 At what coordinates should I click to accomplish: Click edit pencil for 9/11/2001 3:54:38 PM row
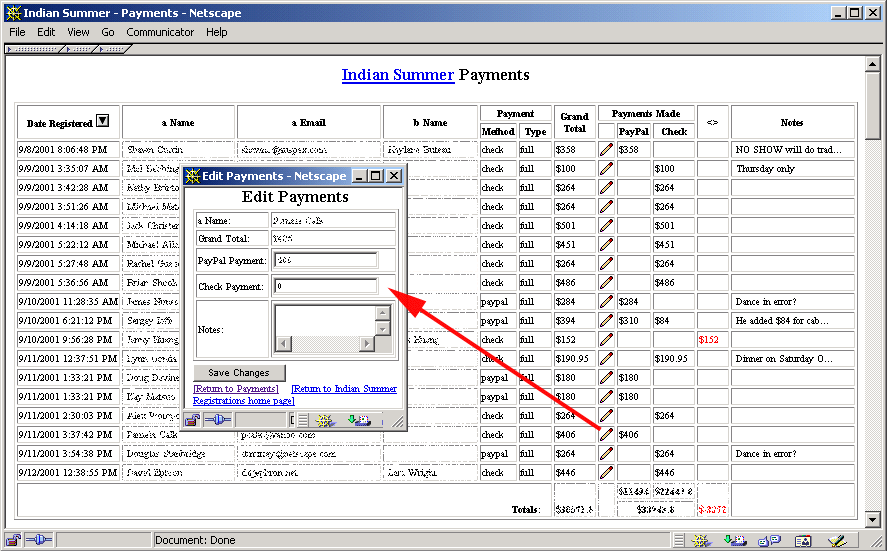point(606,454)
